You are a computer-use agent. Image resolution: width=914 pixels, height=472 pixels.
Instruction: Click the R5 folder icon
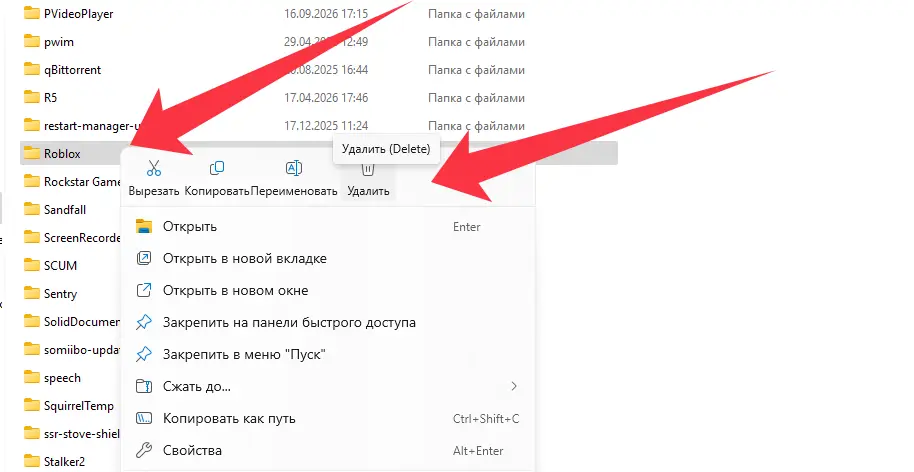[x=31, y=97]
